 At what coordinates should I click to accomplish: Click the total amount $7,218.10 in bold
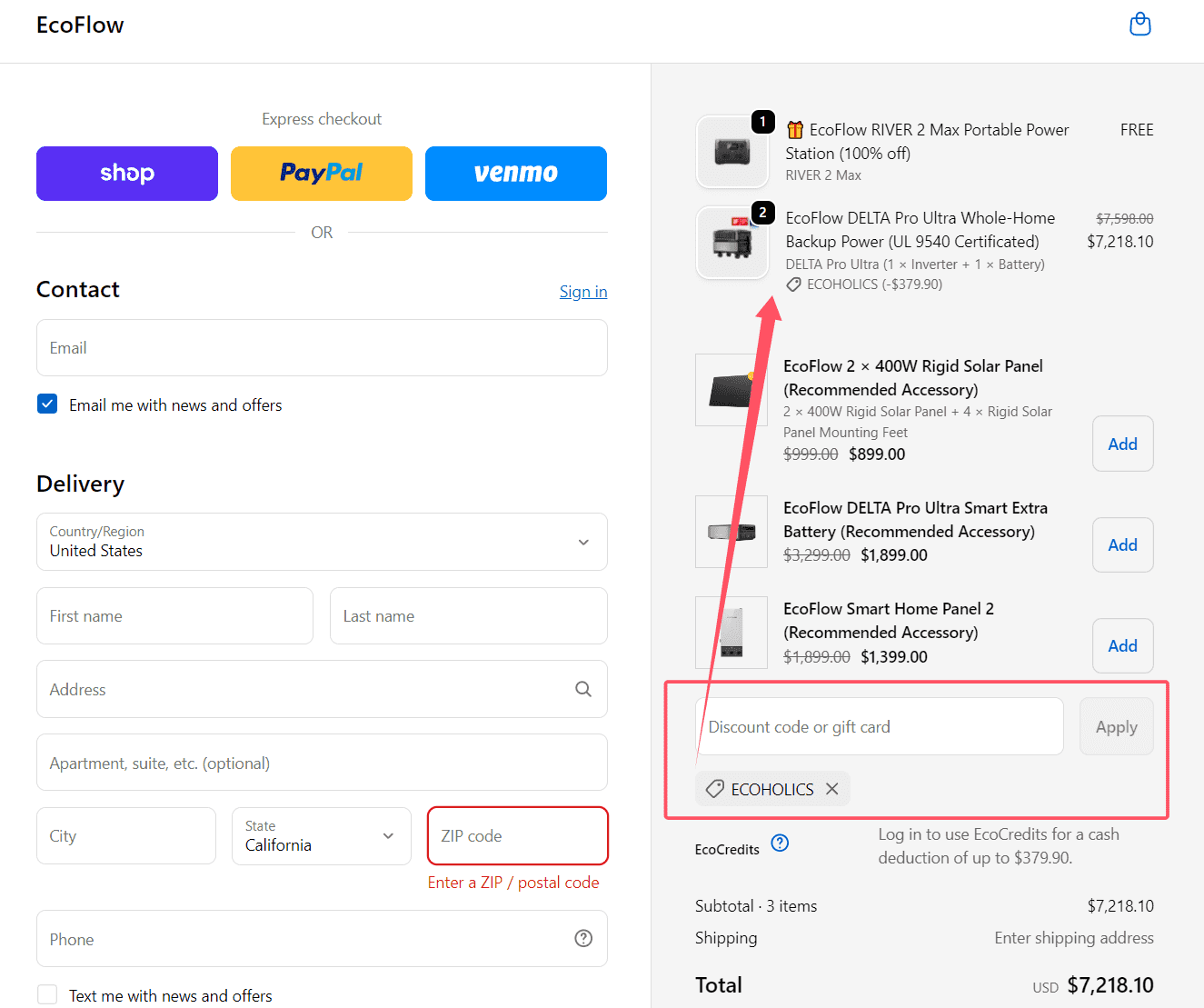[1110, 985]
